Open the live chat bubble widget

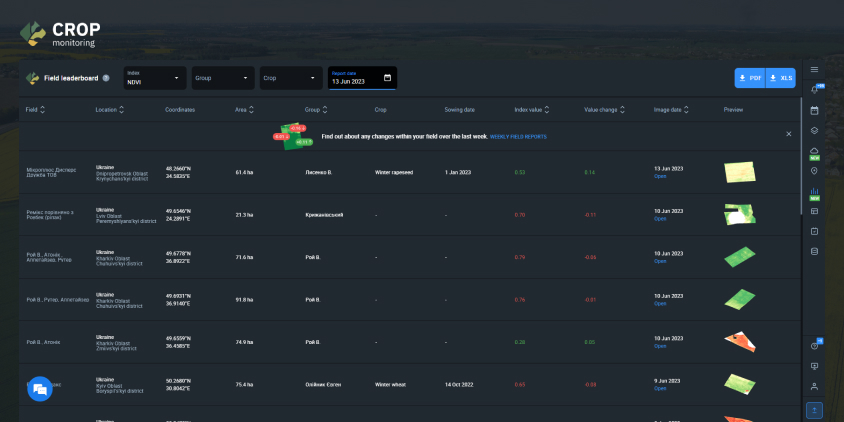(x=40, y=389)
